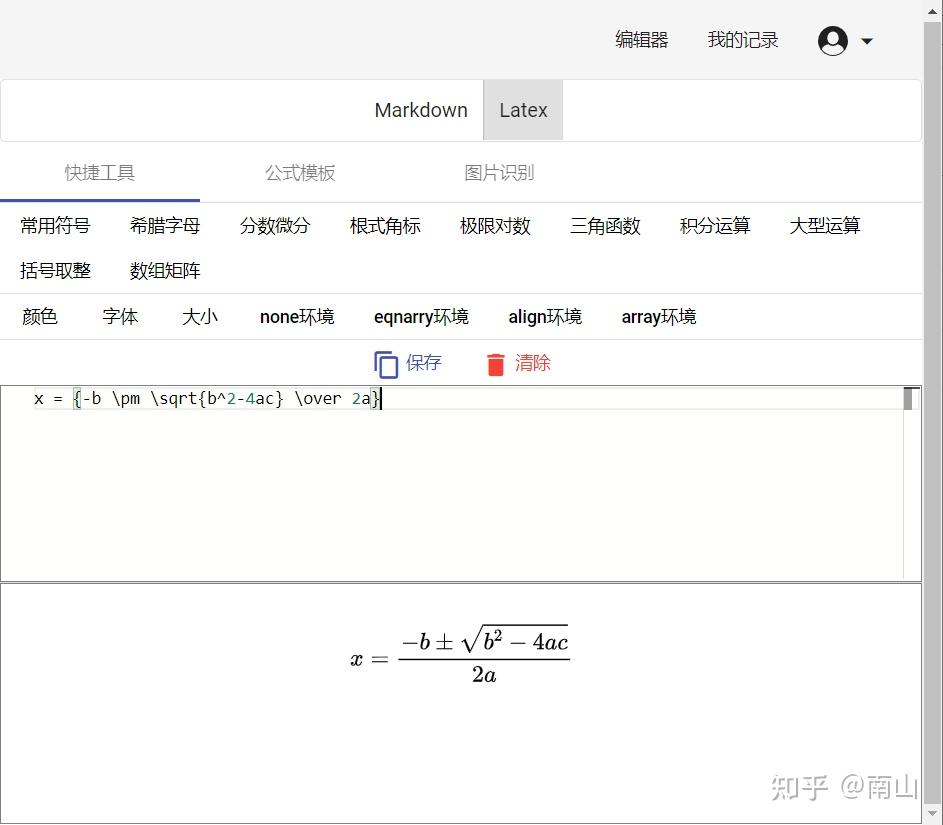Open 我的记录 from the top bar
Image resolution: width=943 pixels, height=825 pixels.
click(743, 40)
